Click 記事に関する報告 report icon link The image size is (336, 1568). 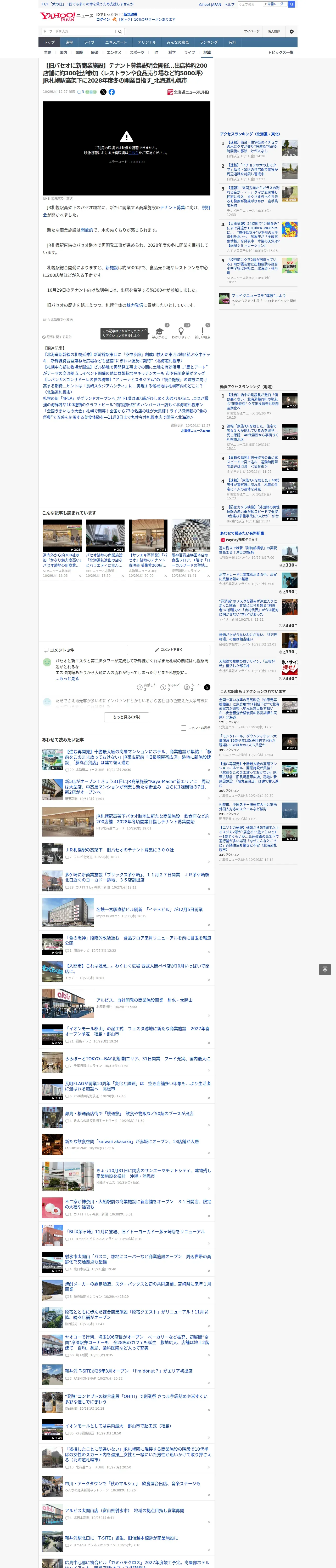pyautogui.click(x=57, y=337)
